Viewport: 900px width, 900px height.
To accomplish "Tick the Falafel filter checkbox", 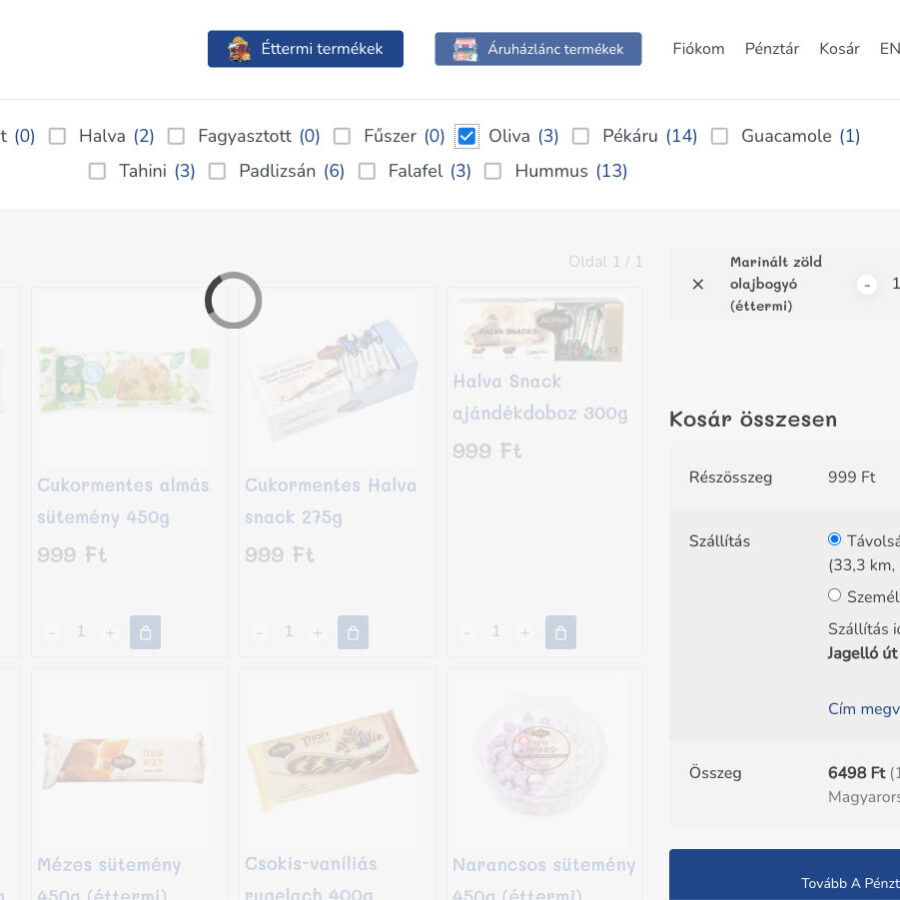I will coord(367,171).
